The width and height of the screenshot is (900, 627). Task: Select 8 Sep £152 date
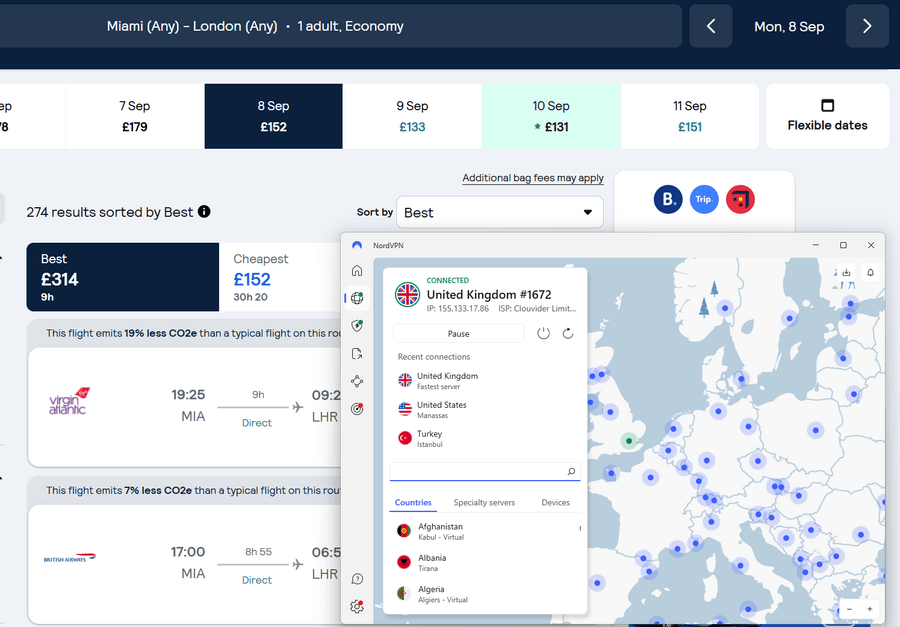(x=274, y=116)
